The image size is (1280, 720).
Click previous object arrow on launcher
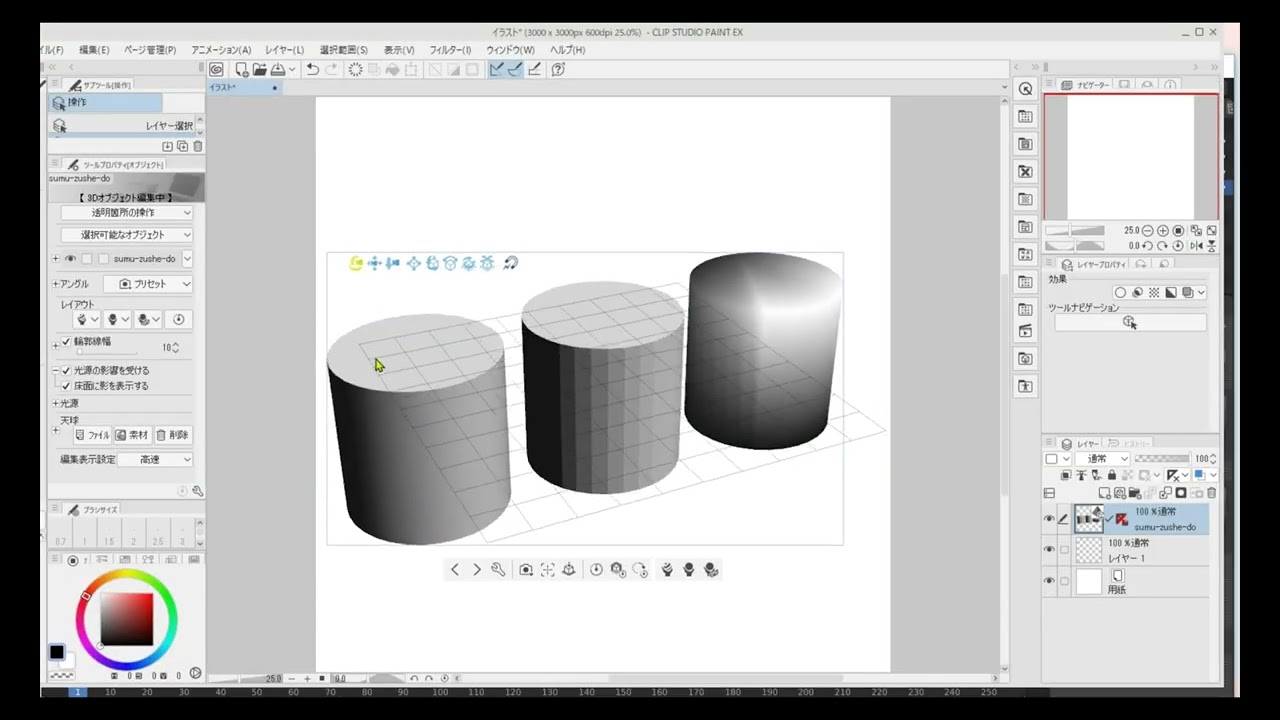coord(455,569)
